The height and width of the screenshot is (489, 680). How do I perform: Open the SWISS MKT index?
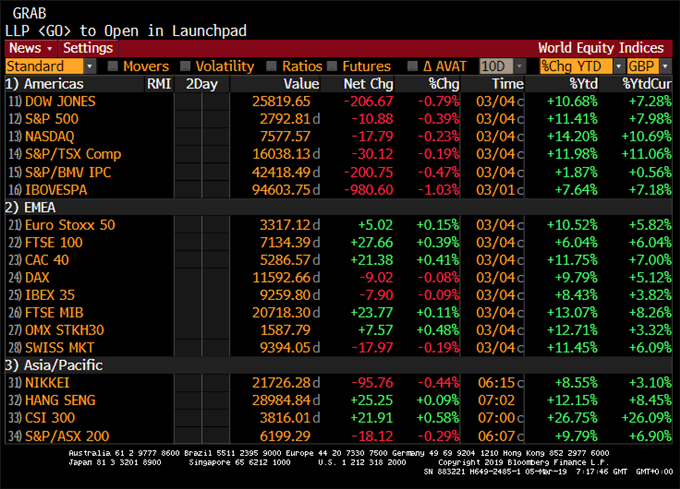(x=59, y=348)
